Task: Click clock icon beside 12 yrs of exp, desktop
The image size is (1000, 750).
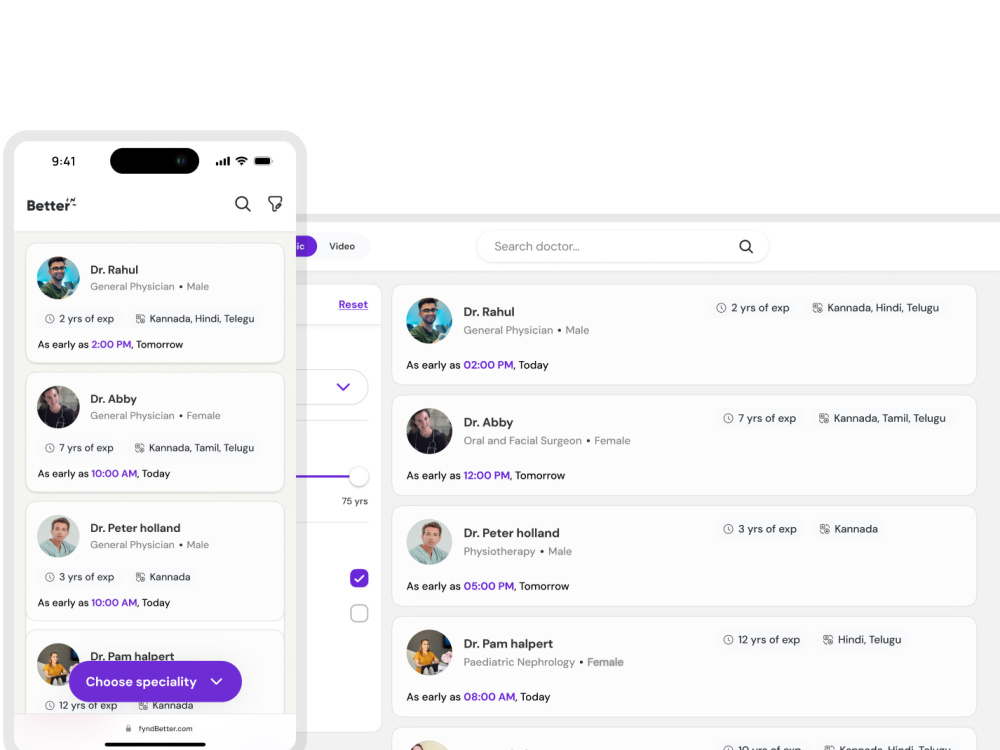Action: pyautogui.click(x=728, y=640)
